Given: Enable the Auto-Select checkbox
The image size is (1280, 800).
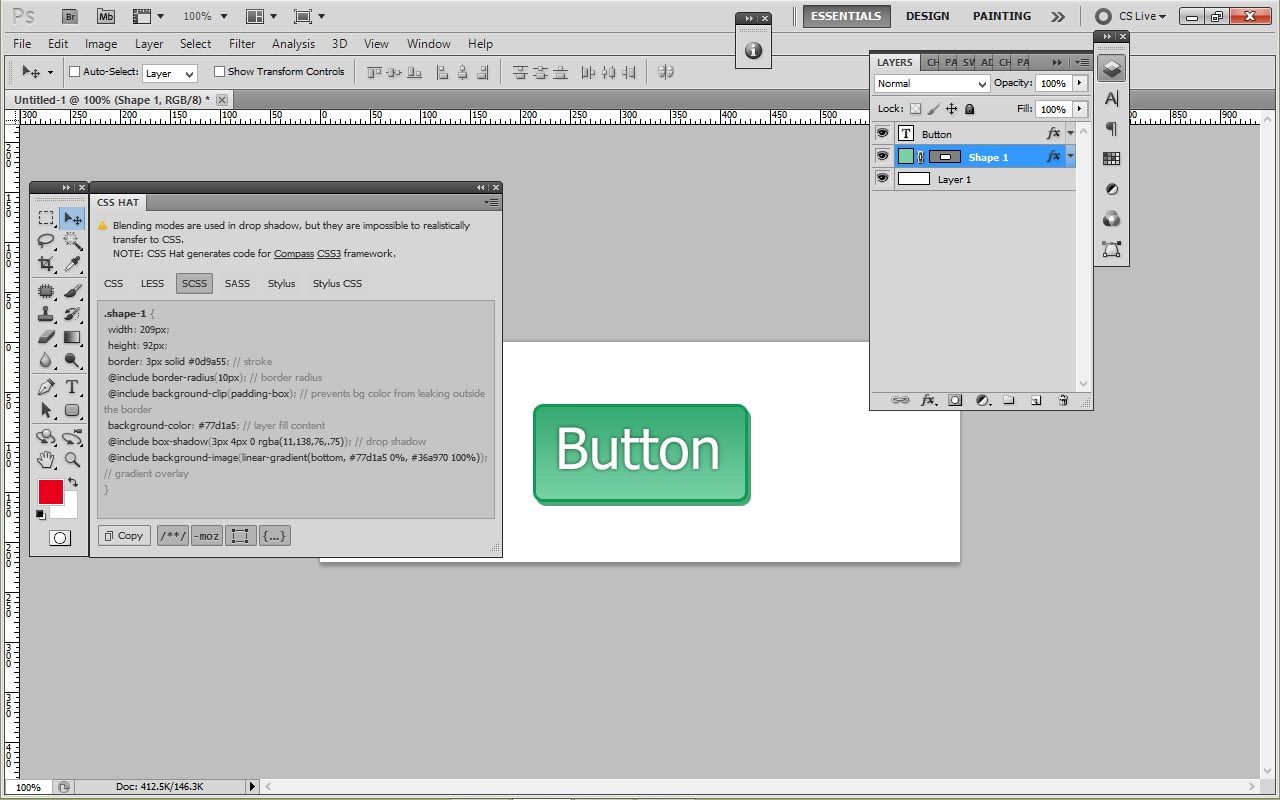Looking at the screenshot, I should point(74,72).
